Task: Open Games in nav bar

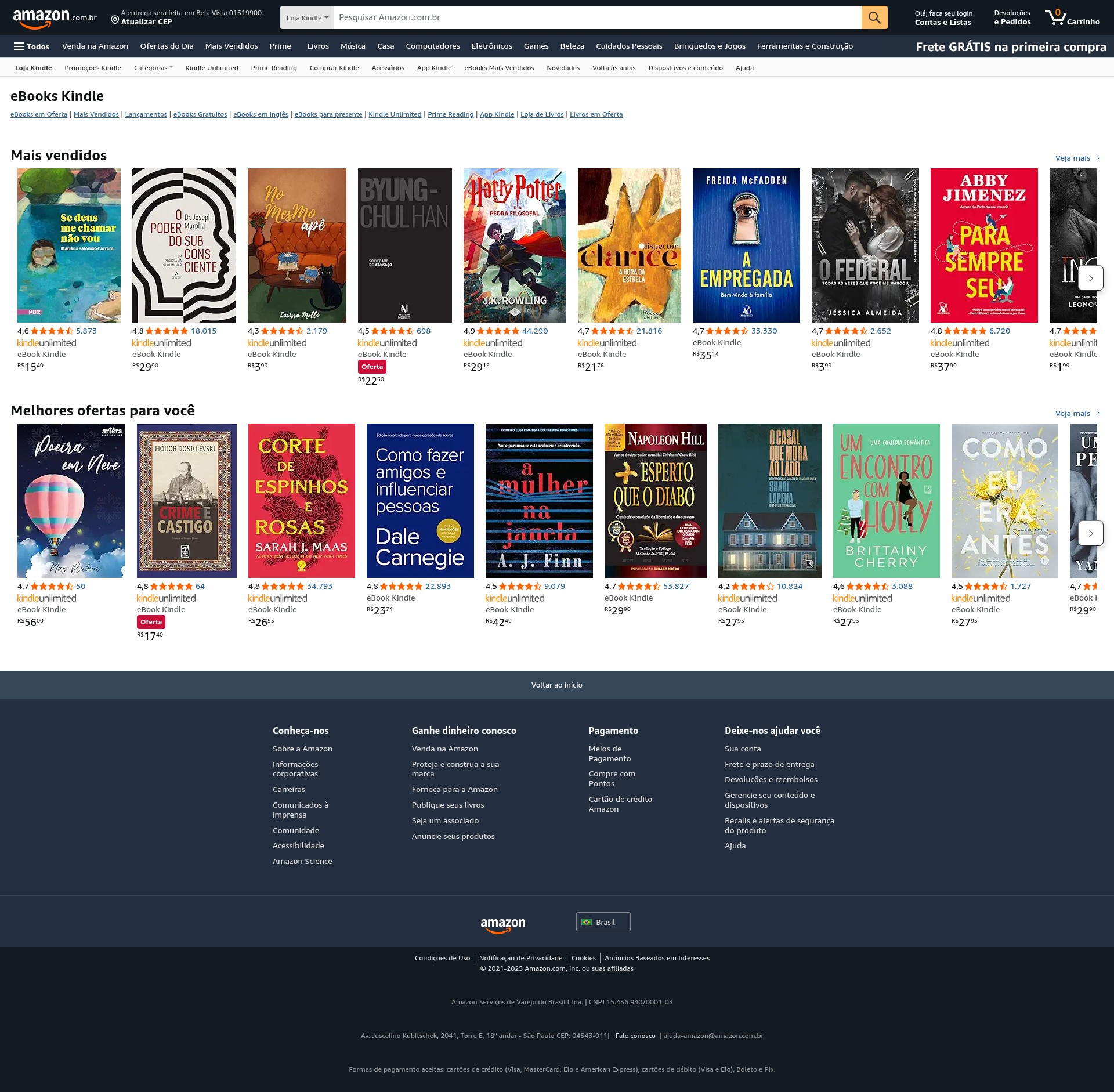Action: pos(536,46)
